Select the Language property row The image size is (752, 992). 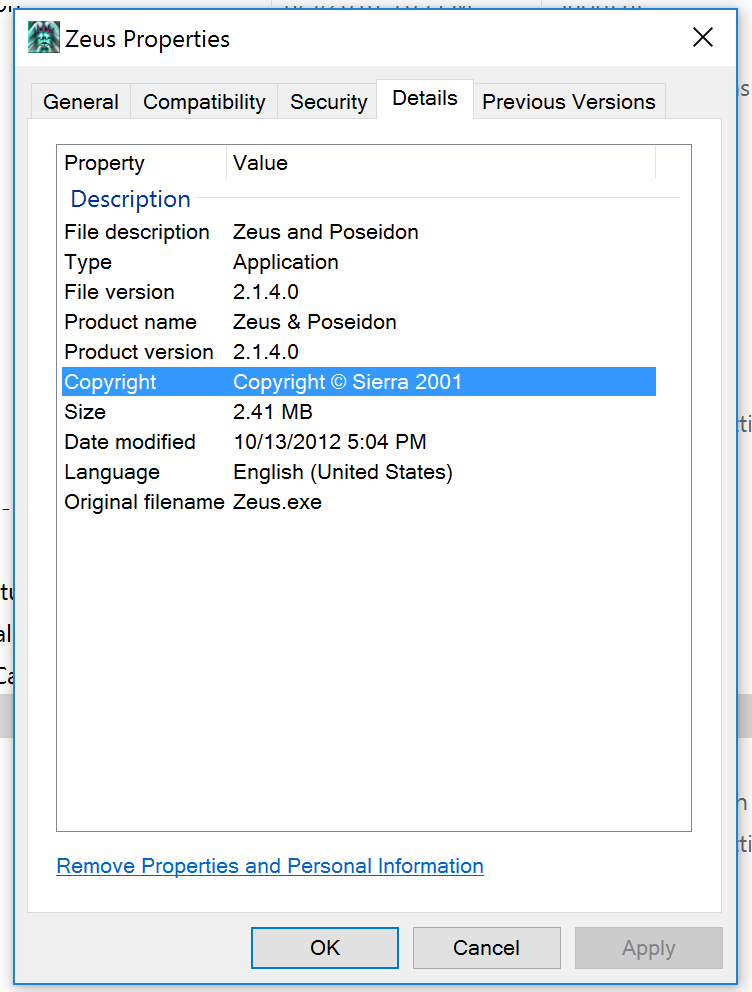pyautogui.click(x=359, y=472)
